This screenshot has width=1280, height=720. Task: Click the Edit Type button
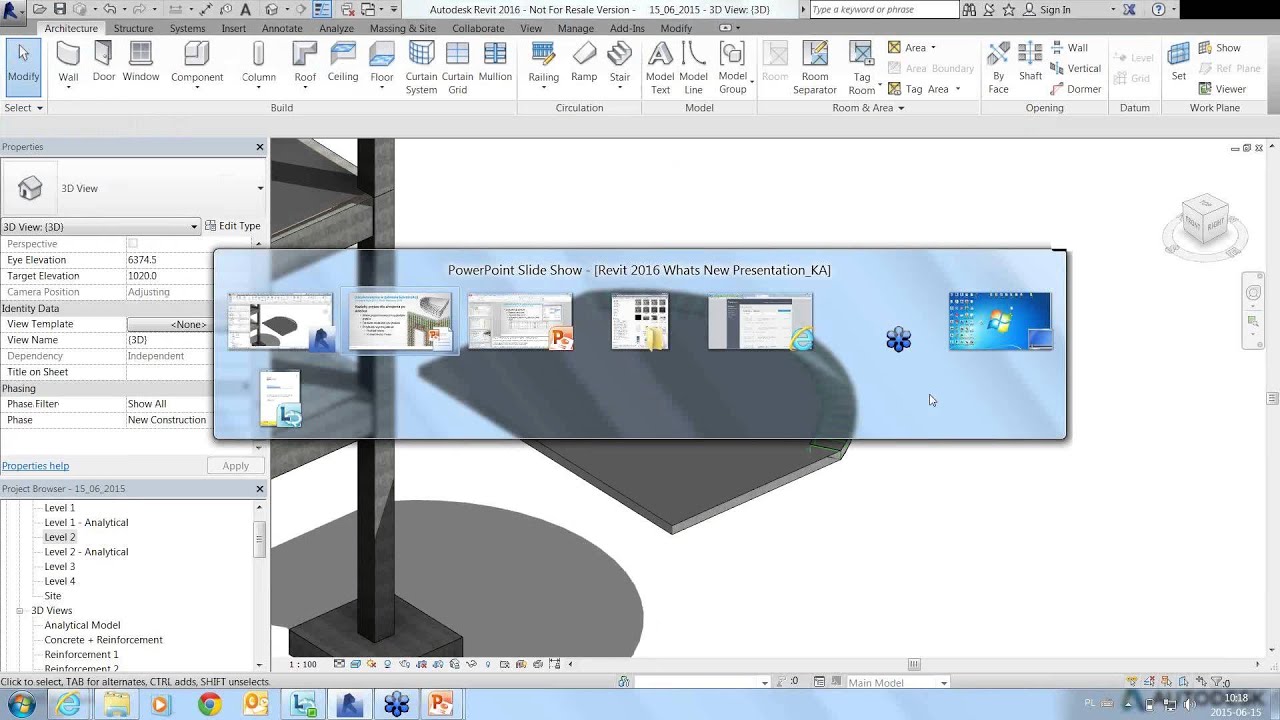click(233, 226)
